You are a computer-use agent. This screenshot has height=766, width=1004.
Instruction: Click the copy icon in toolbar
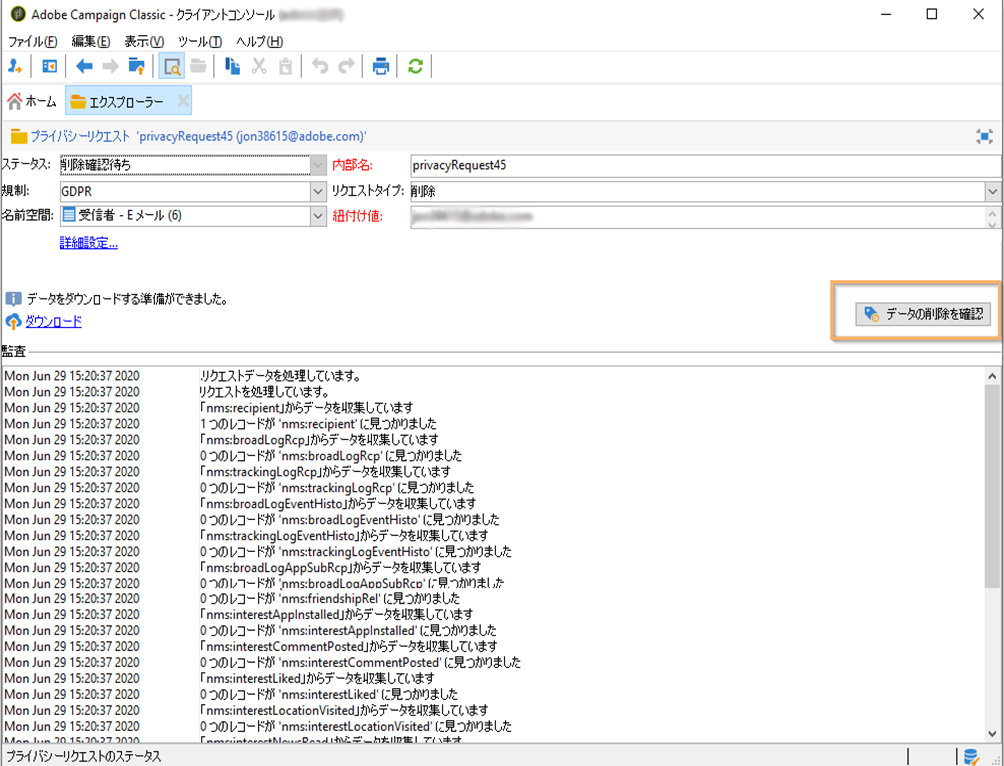tap(232, 65)
